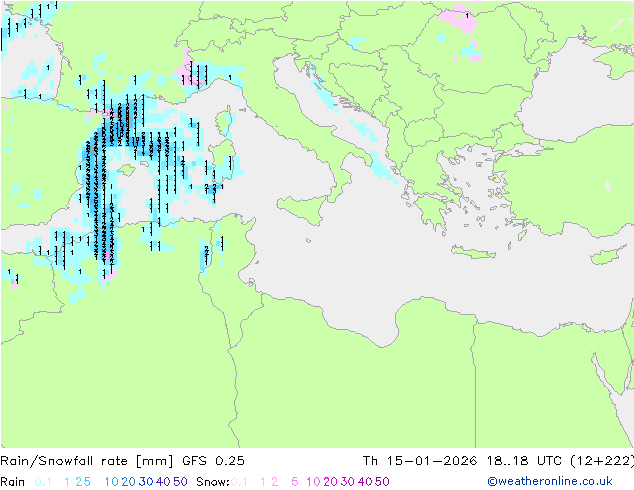Select the rain legend value 0.1

43,482
